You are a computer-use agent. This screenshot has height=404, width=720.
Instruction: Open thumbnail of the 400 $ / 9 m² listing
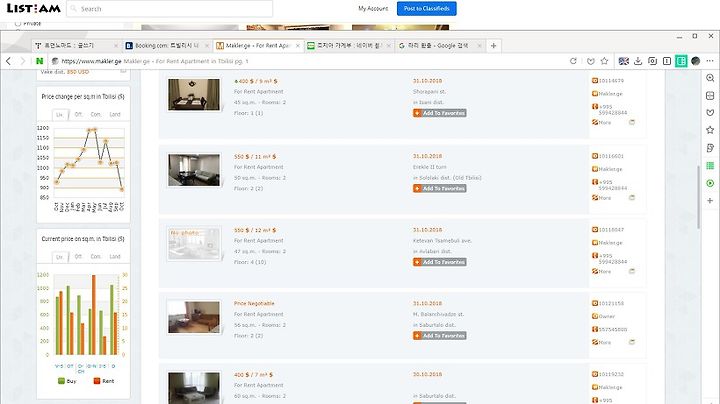pos(194,95)
